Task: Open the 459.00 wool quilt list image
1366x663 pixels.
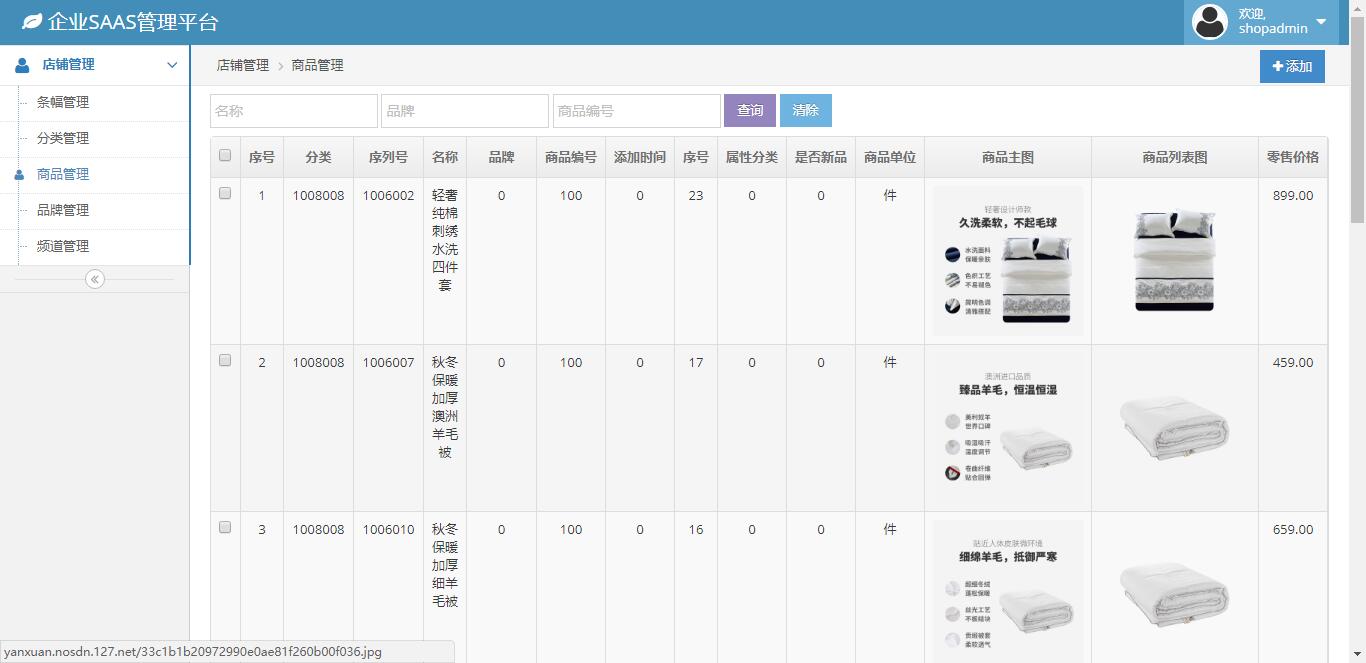Action: [x=1174, y=427]
